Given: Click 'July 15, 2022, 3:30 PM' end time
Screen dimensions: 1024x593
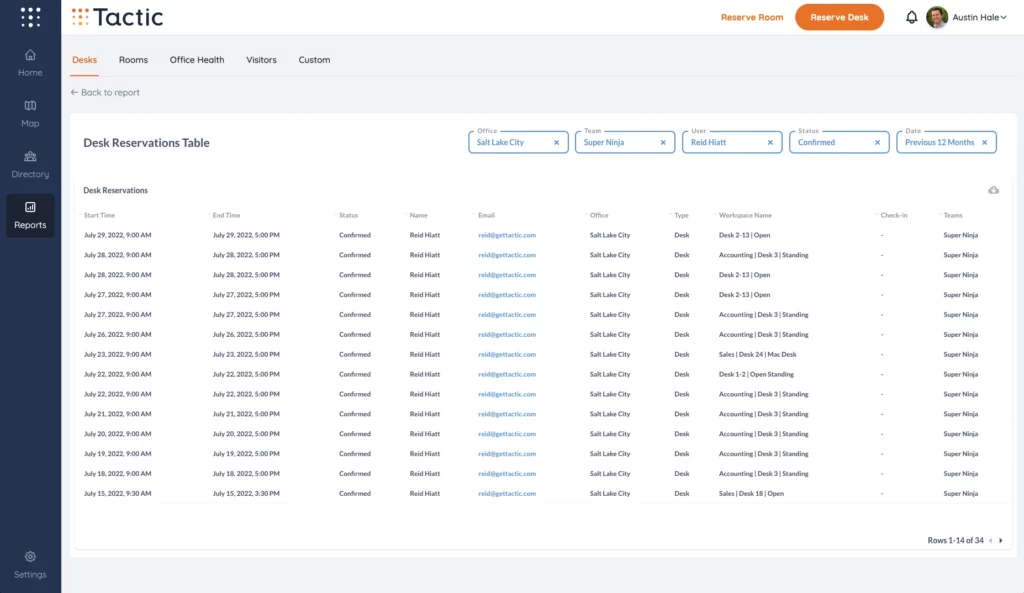Looking at the screenshot, I should 246,494.
